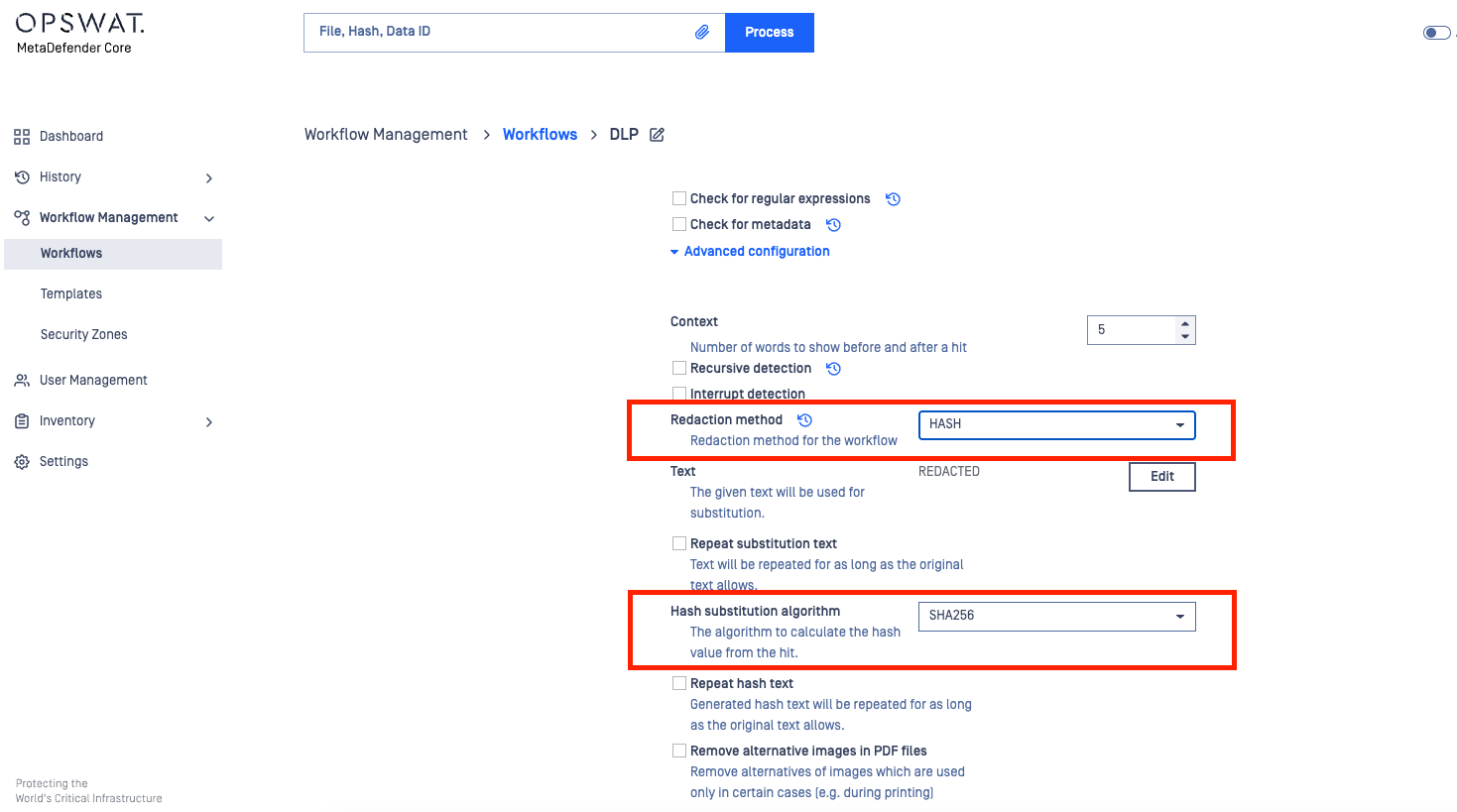Open the Redaction method HASH dropdown
This screenshot has height=812, width=1457.
(x=1056, y=424)
